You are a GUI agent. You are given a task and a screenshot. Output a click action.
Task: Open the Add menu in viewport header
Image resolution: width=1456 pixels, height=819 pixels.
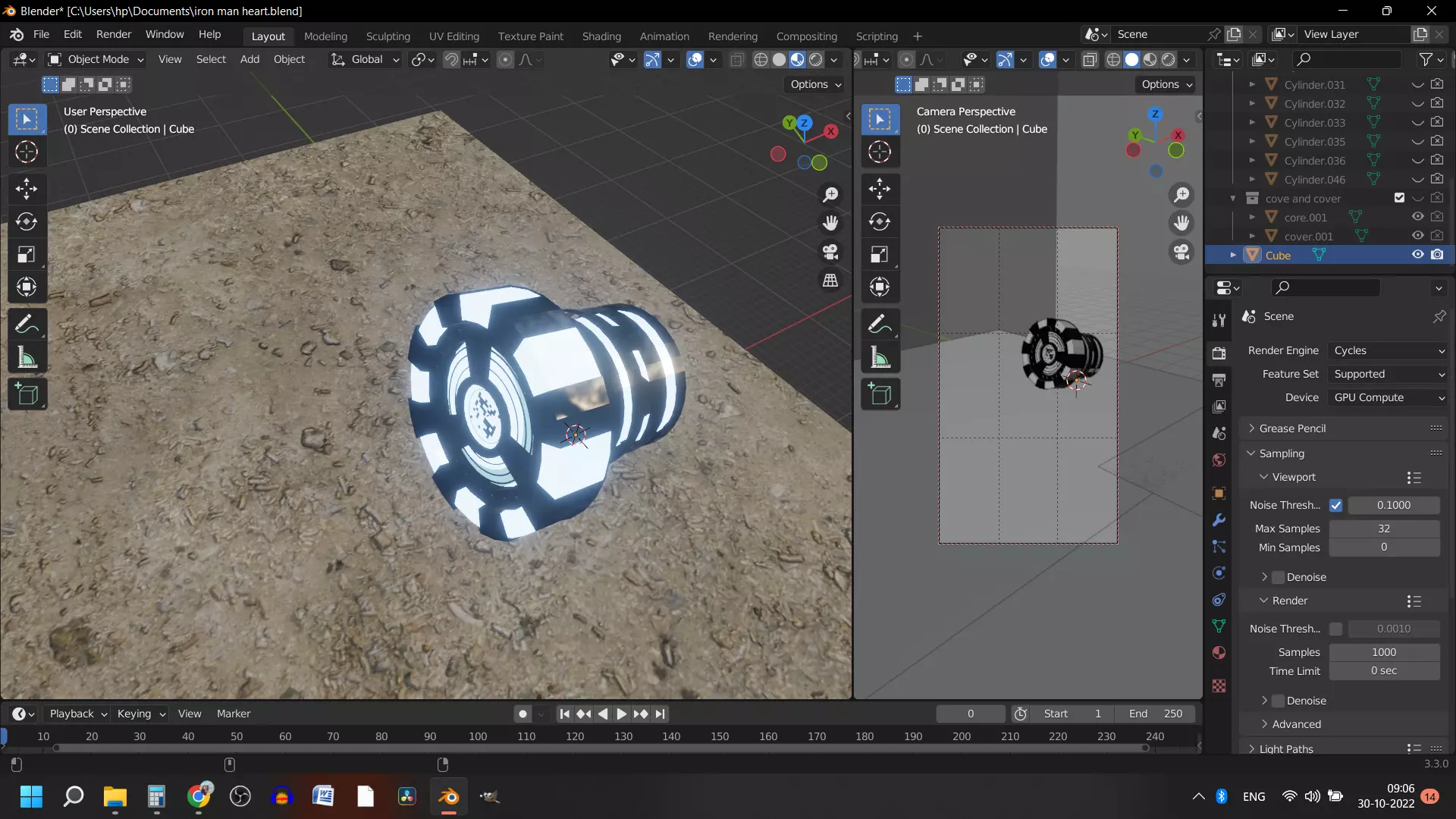pos(249,59)
